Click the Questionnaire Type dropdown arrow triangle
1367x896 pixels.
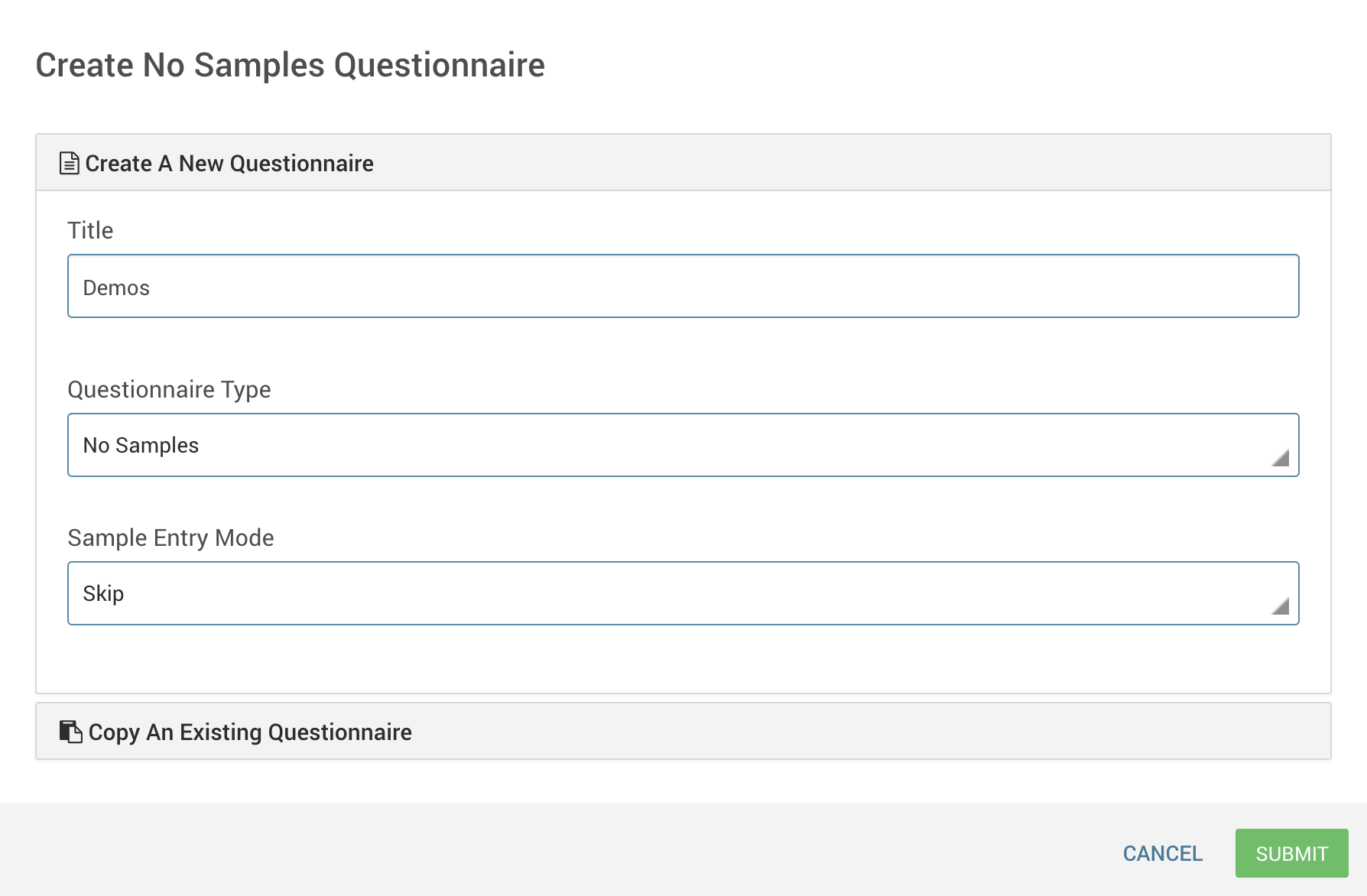[1281, 458]
